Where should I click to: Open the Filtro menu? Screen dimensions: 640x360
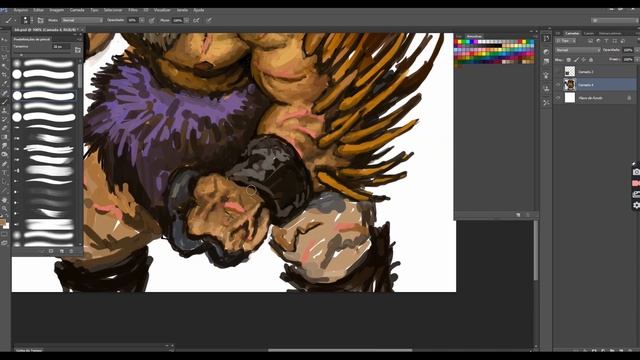click(x=133, y=10)
